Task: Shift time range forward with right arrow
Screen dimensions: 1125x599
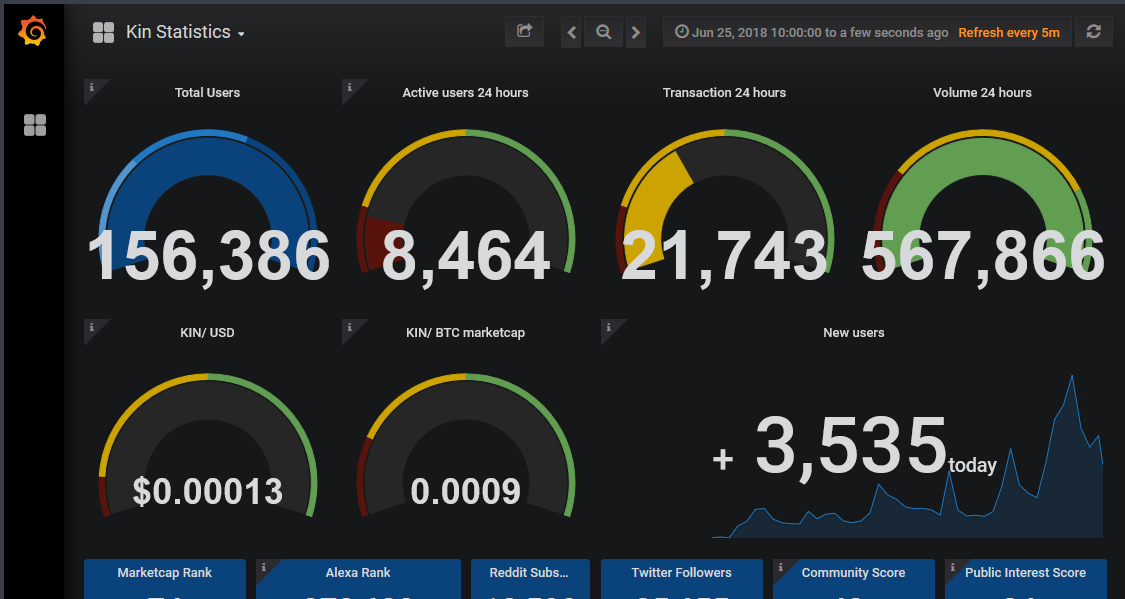Action: [636, 32]
